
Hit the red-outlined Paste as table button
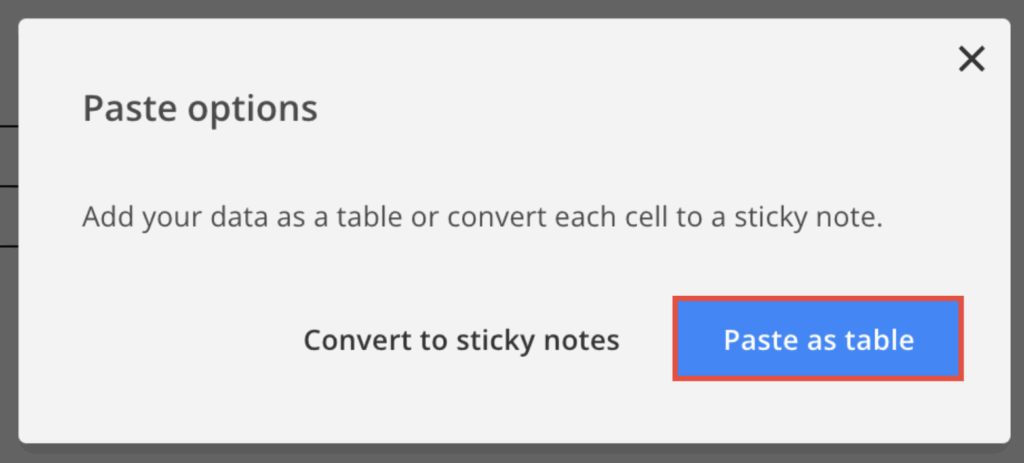pos(818,340)
